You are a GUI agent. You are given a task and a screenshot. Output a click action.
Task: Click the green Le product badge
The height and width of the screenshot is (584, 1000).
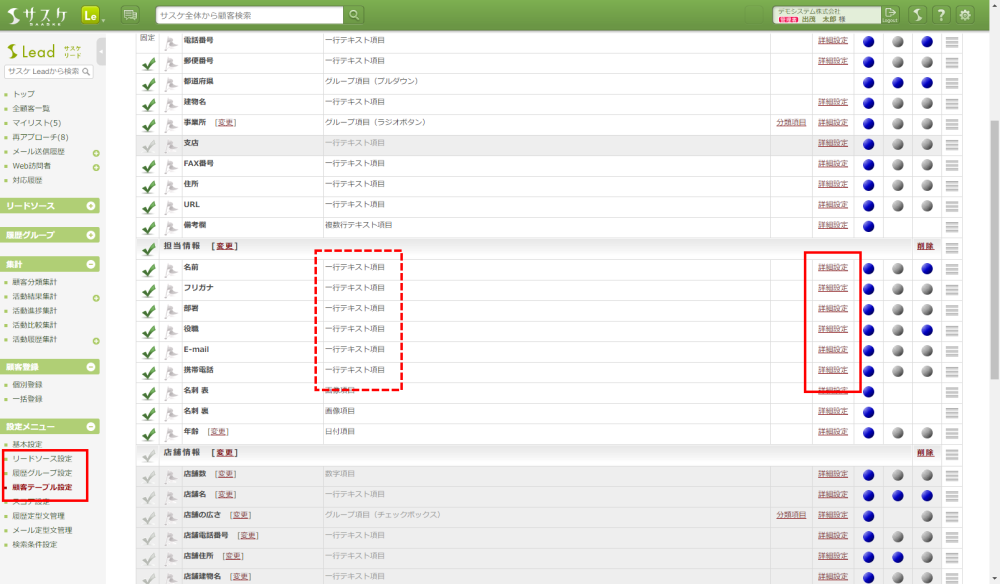pyautogui.click(x=91, y=15)
